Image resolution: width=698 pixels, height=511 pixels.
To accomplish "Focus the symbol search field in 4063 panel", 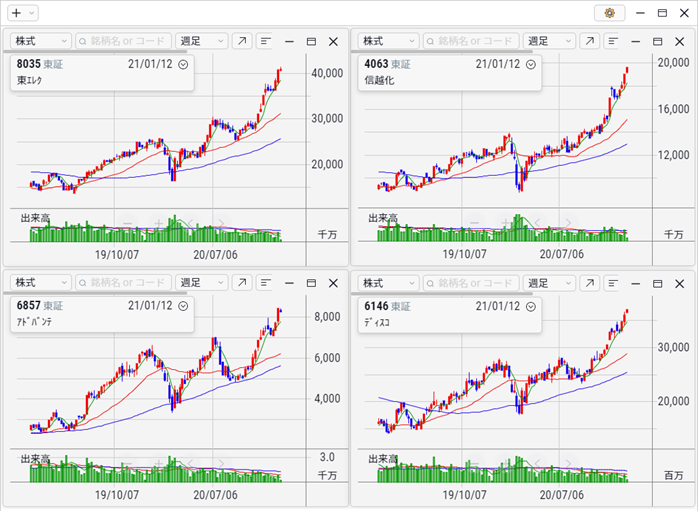I will [471, 41].
